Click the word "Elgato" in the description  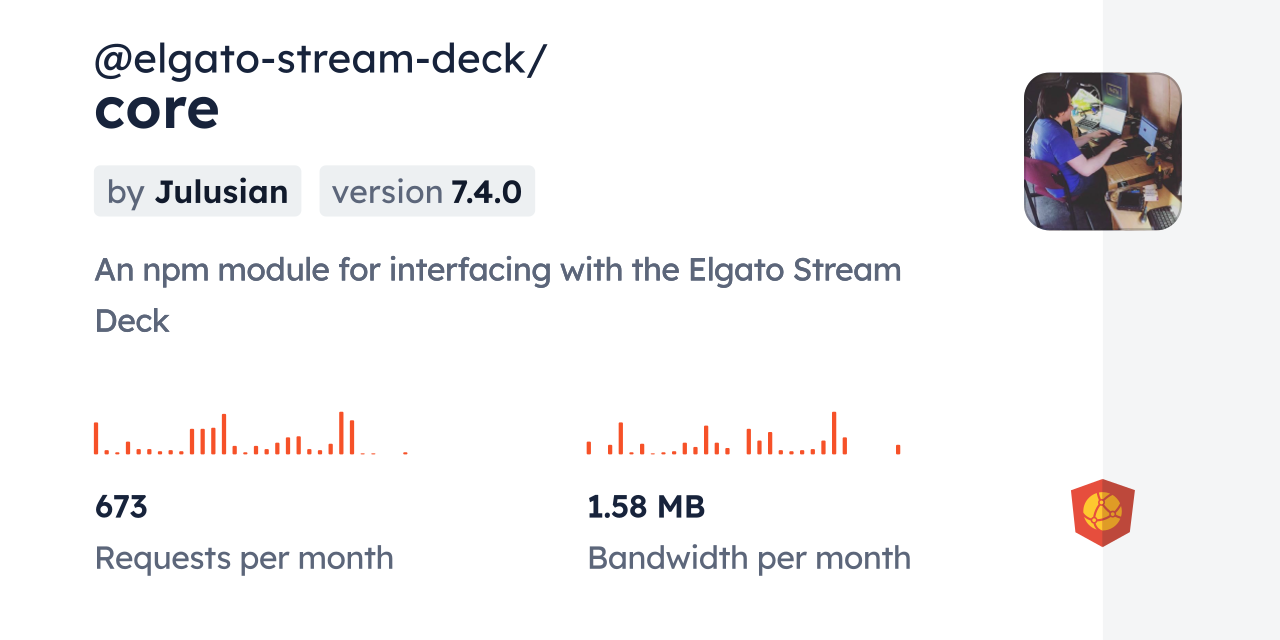[737, 271]
